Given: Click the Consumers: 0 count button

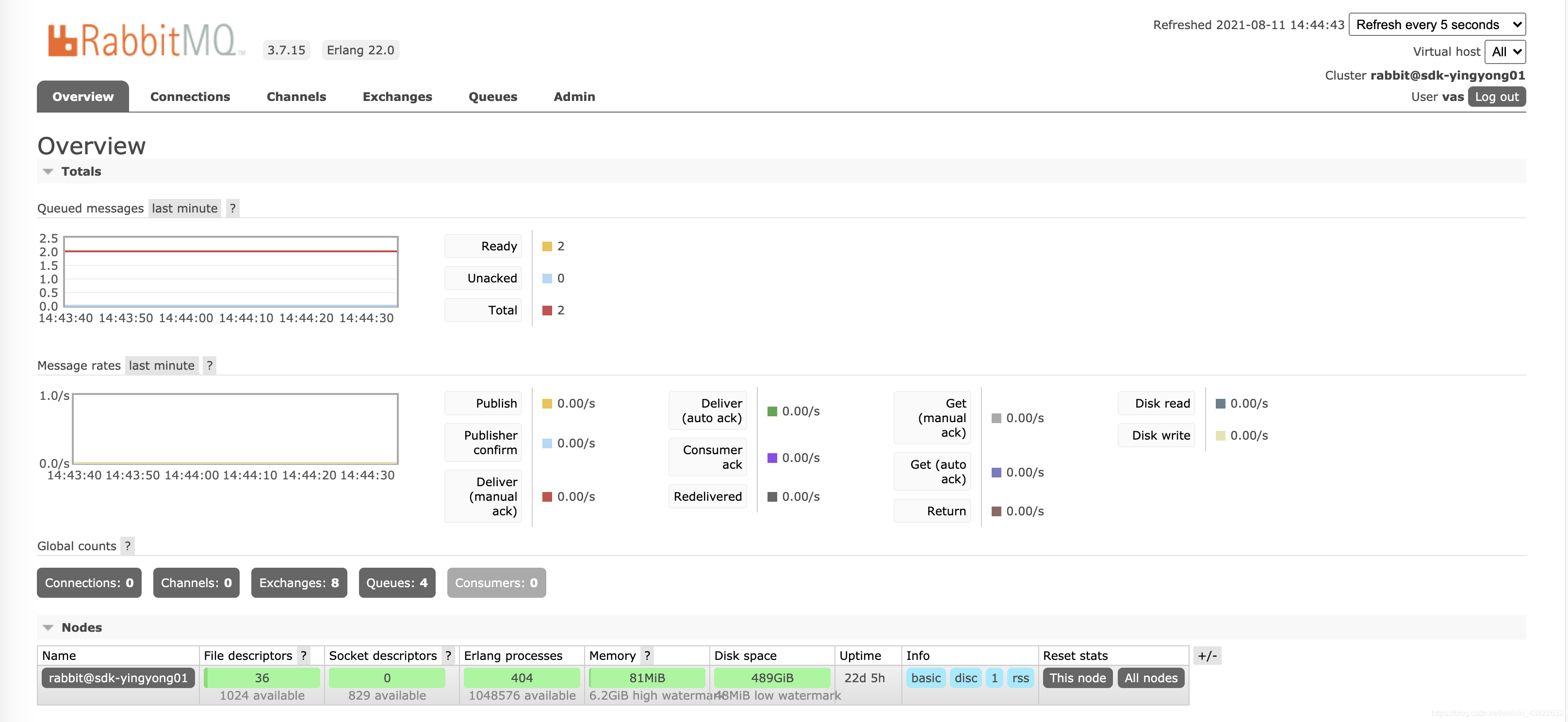Looking at the screenshot, I should click(x=497, y=583).
